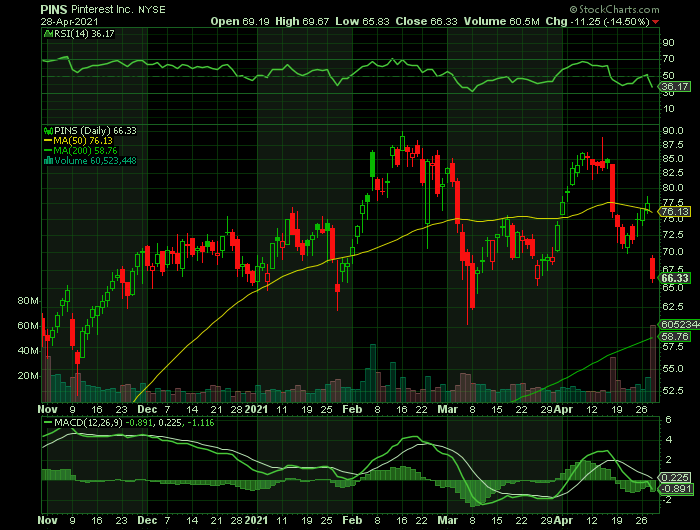700x530 pixels.
Task: Click the green 58.76 MA(200) price tag
Action: coord(676,337)
